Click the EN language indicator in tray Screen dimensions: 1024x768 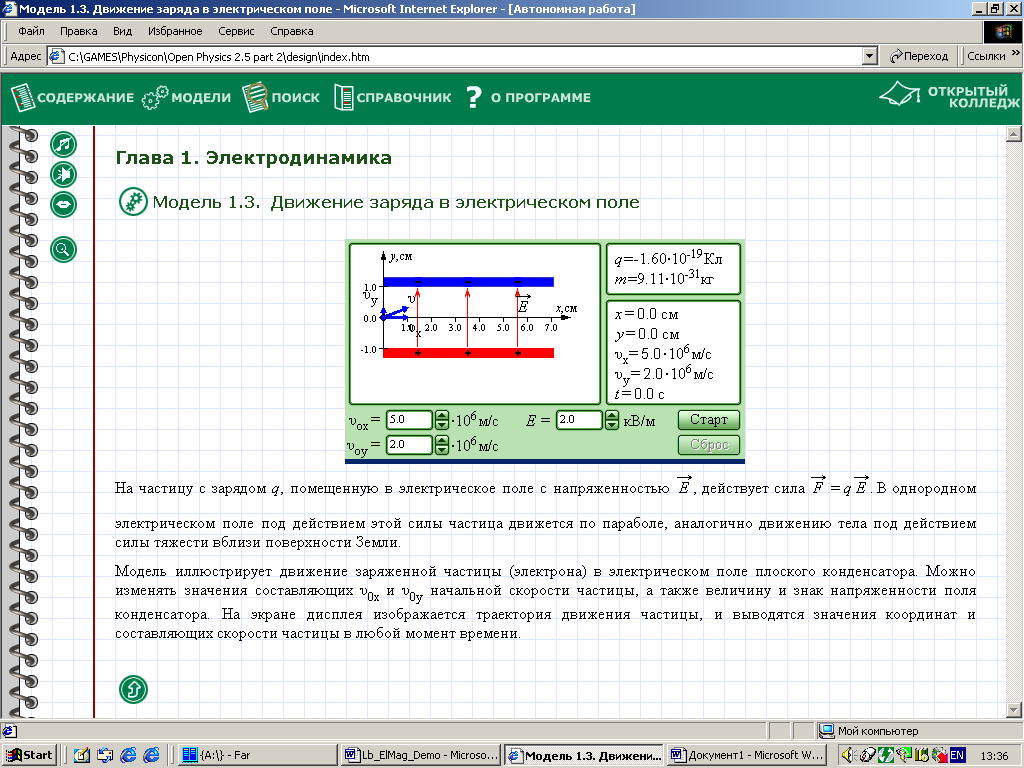point(957,756)
